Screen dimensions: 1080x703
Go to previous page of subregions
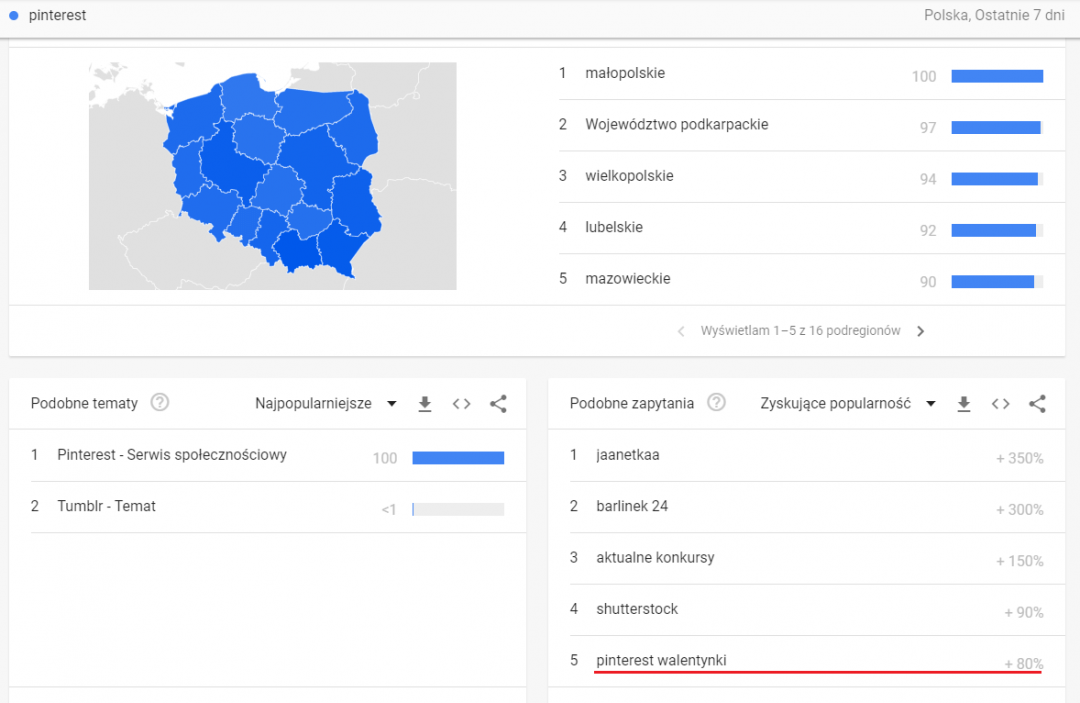click(x=681, y=331)
